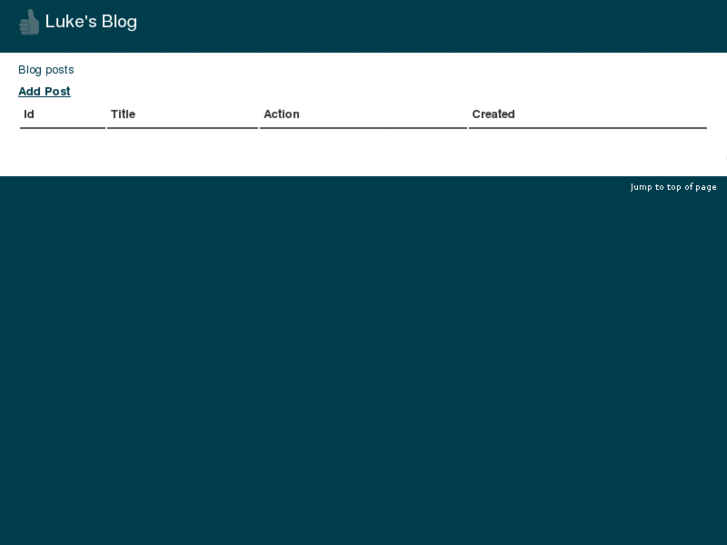Click the Action column header

(281, 114)
